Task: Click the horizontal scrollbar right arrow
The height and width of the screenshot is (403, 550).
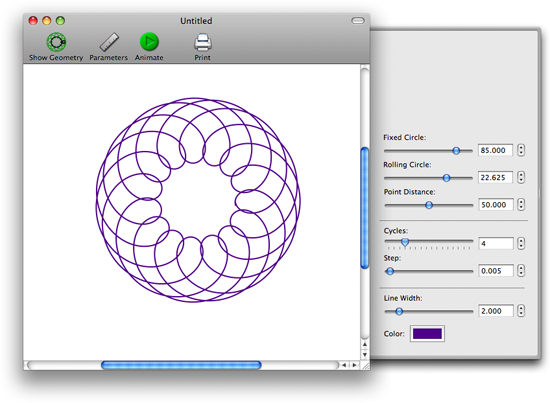Action: tap(355, 365)
